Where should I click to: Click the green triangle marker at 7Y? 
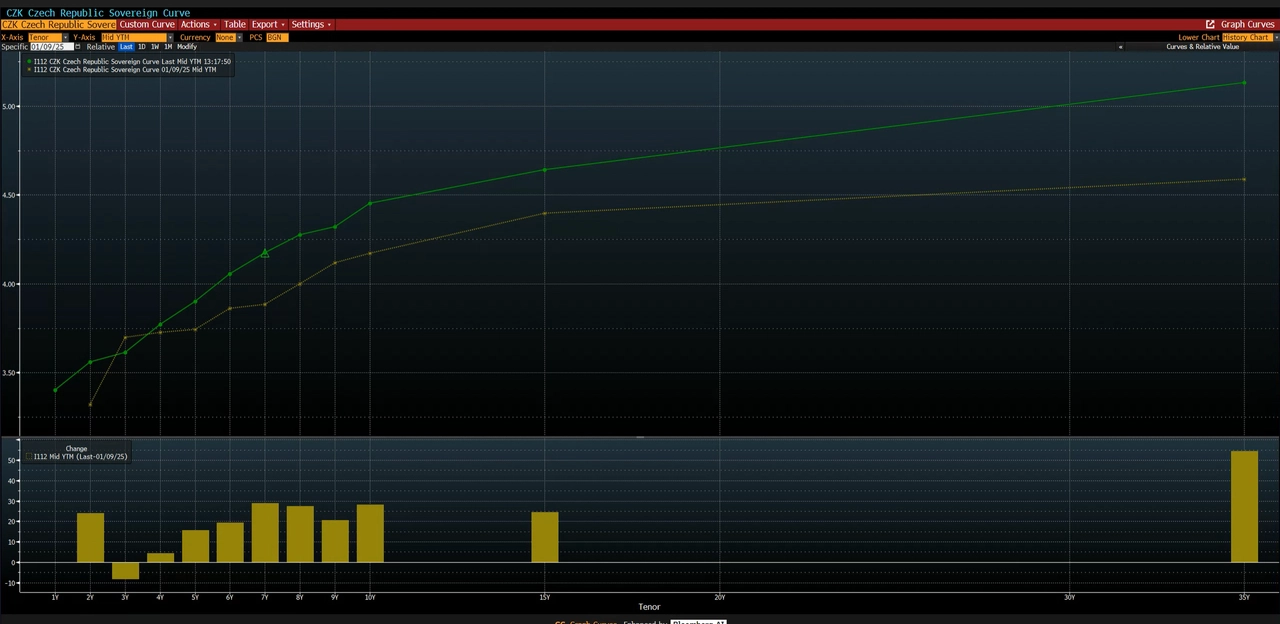pyautogui.click(x=265, y=253)
